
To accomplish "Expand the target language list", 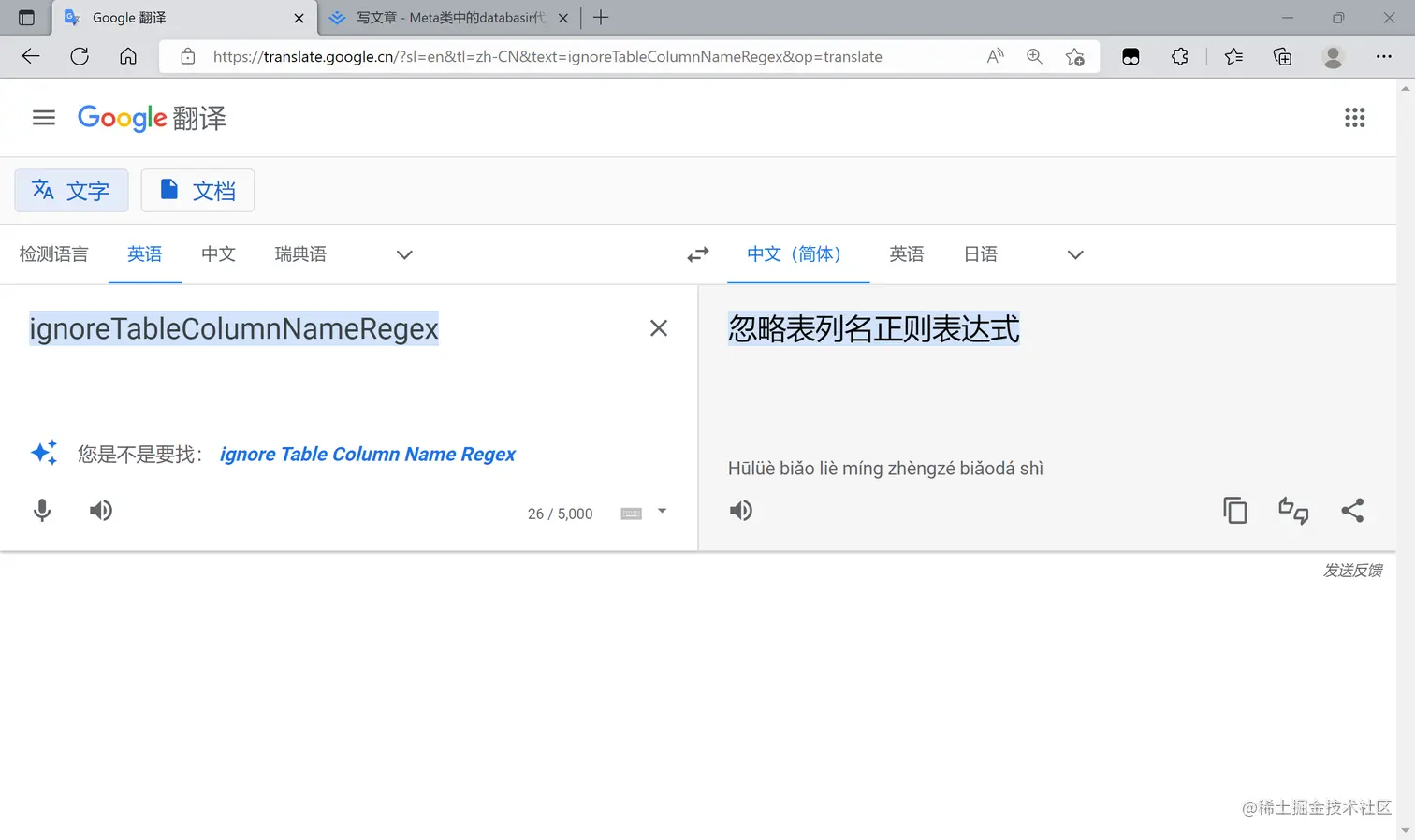I will click(x=1075, y=254).
